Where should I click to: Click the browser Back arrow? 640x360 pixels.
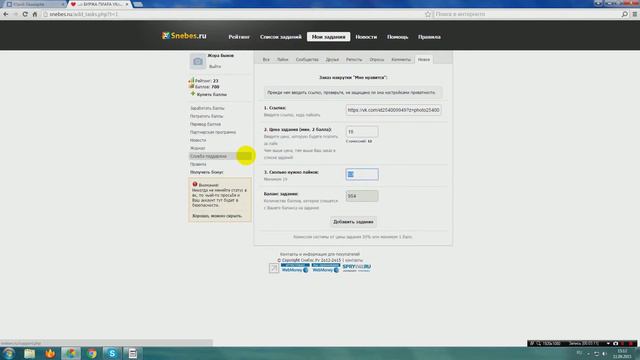coord(6,14)
